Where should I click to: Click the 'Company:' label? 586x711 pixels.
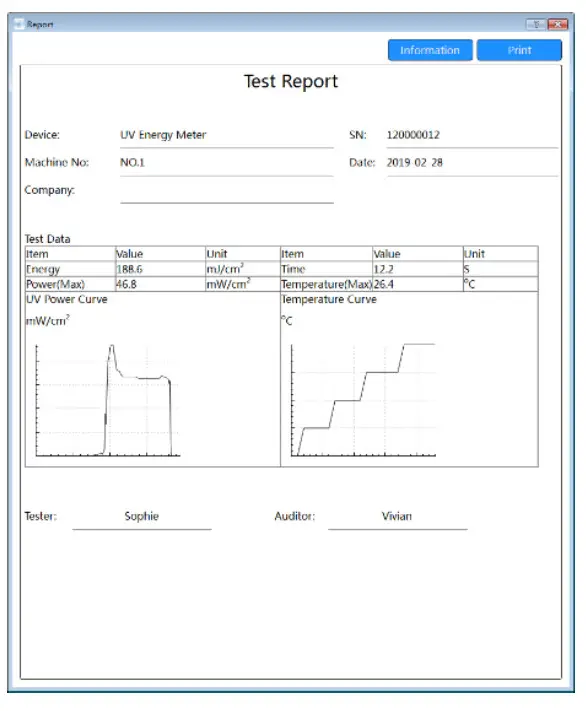coord(49,190)
